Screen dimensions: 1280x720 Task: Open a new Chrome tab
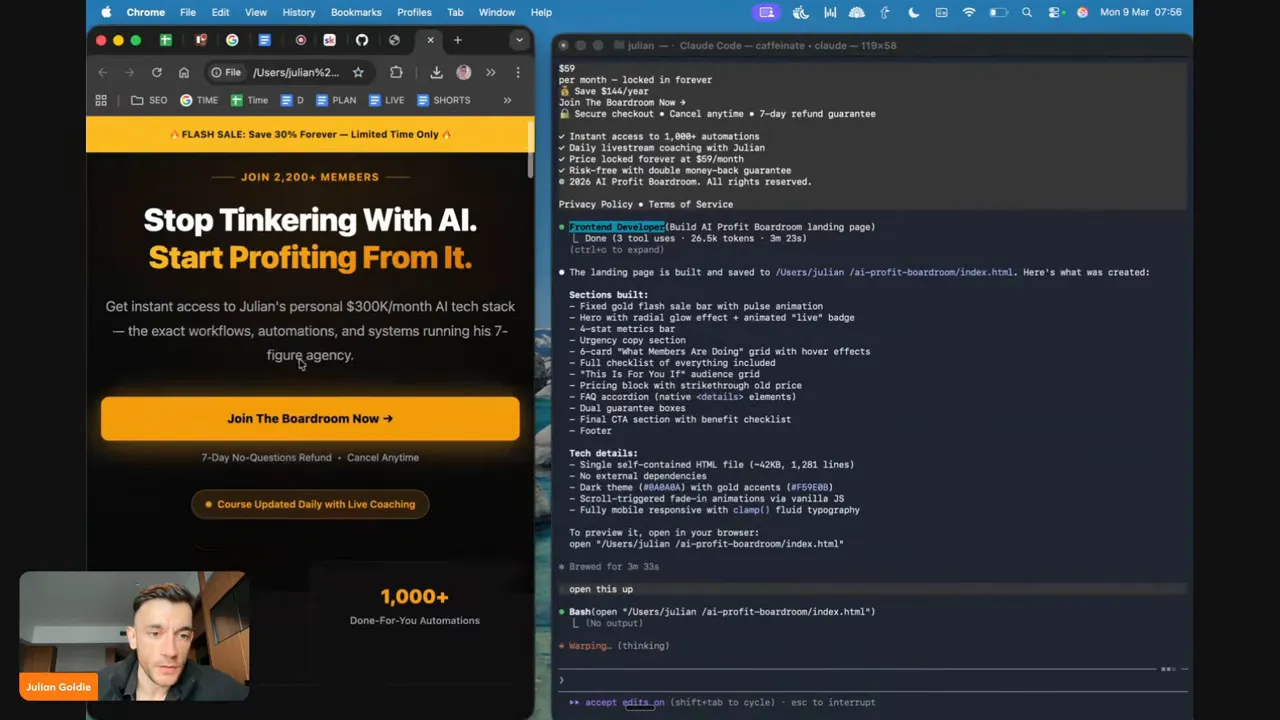pos(458,40)
